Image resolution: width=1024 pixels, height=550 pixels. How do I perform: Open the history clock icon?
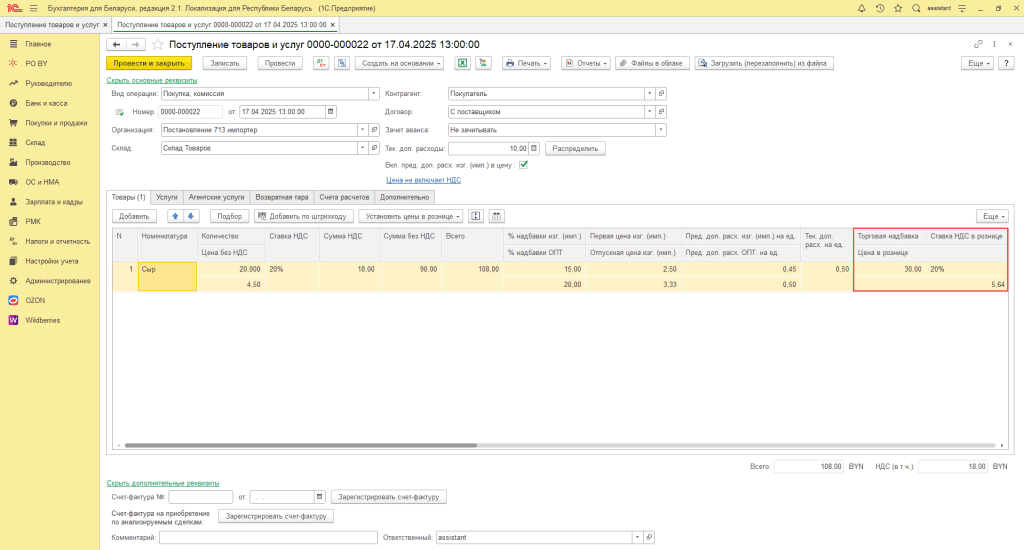pos(880,8)
